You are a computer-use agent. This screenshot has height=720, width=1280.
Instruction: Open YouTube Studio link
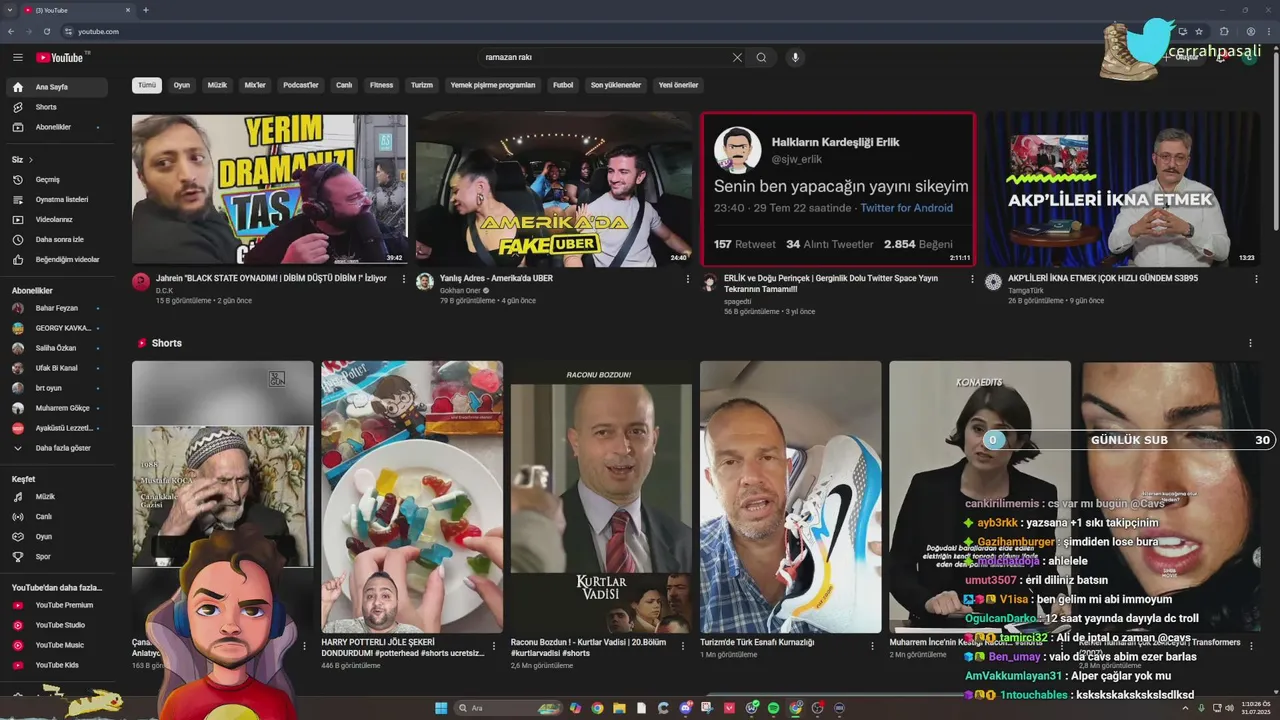coord(59,625)
